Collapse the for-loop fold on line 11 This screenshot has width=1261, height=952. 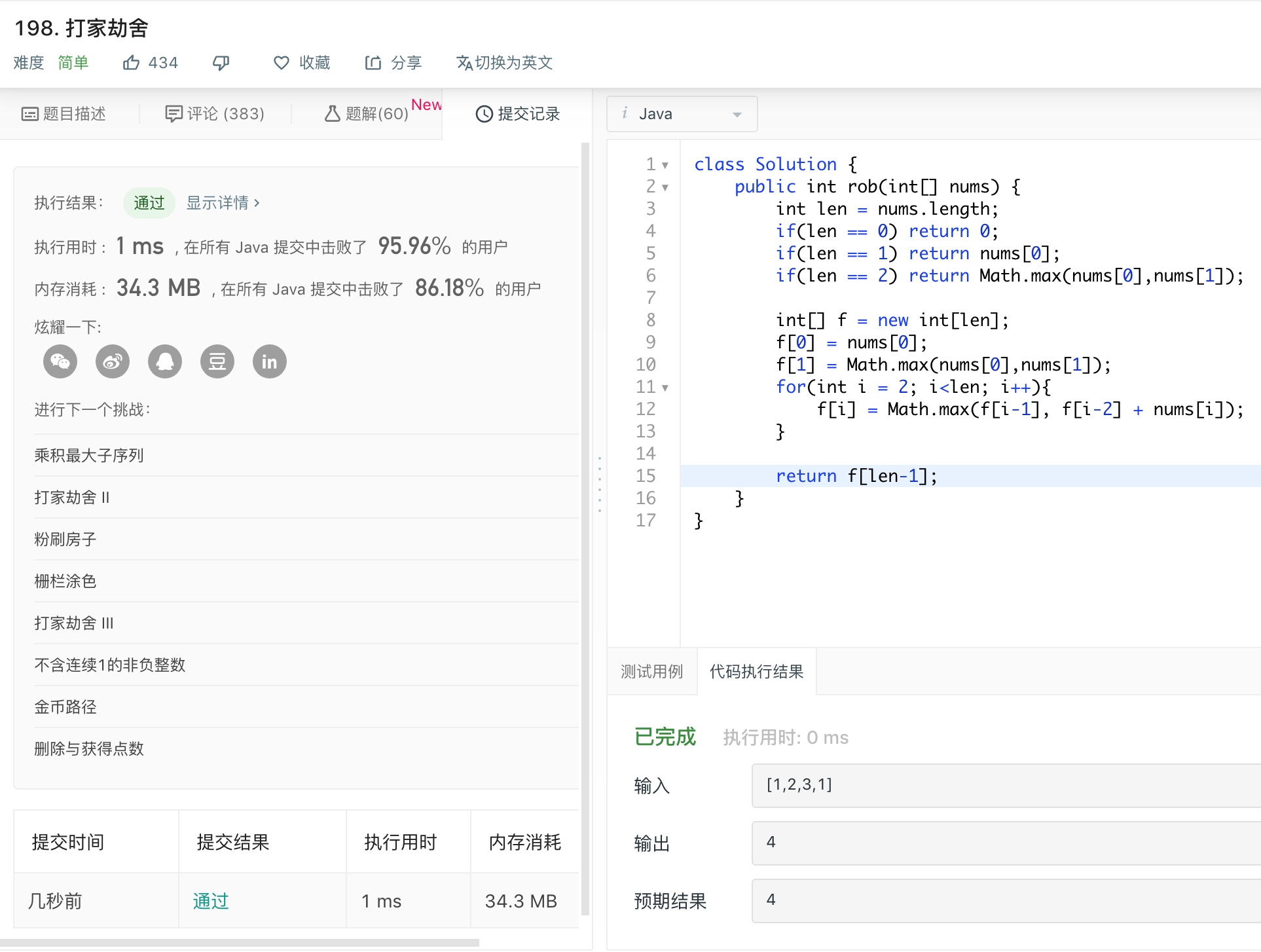pos(665,388)
